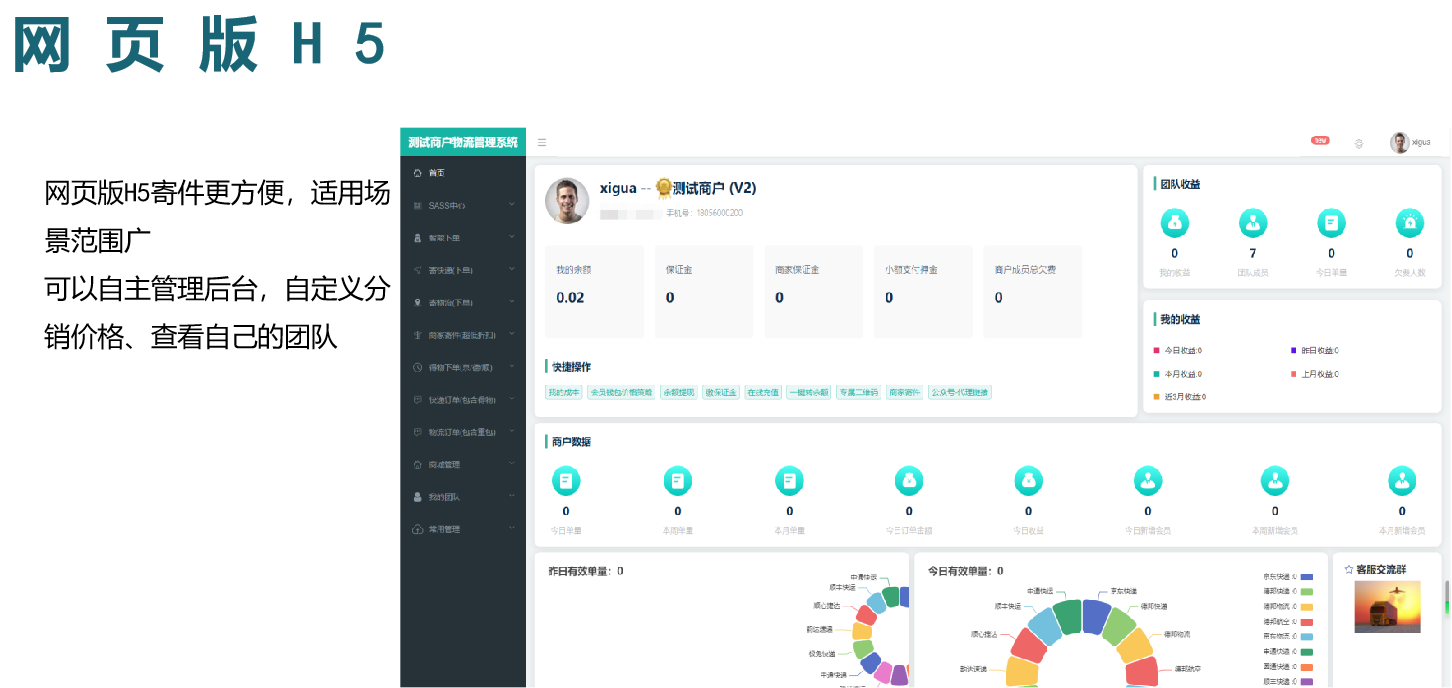
Task: Click the 商家寄件 quick action button
Action: click(905, 393)
